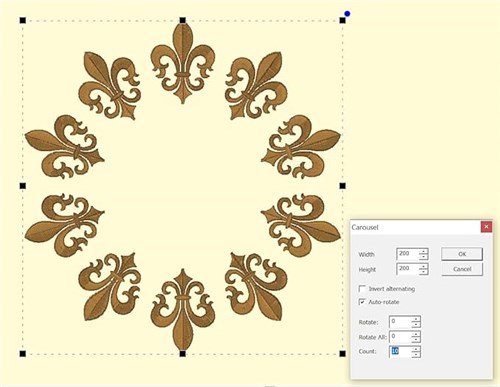Decrease Width with the down spinner arrow
500x387 pixels.
point(424,257)
